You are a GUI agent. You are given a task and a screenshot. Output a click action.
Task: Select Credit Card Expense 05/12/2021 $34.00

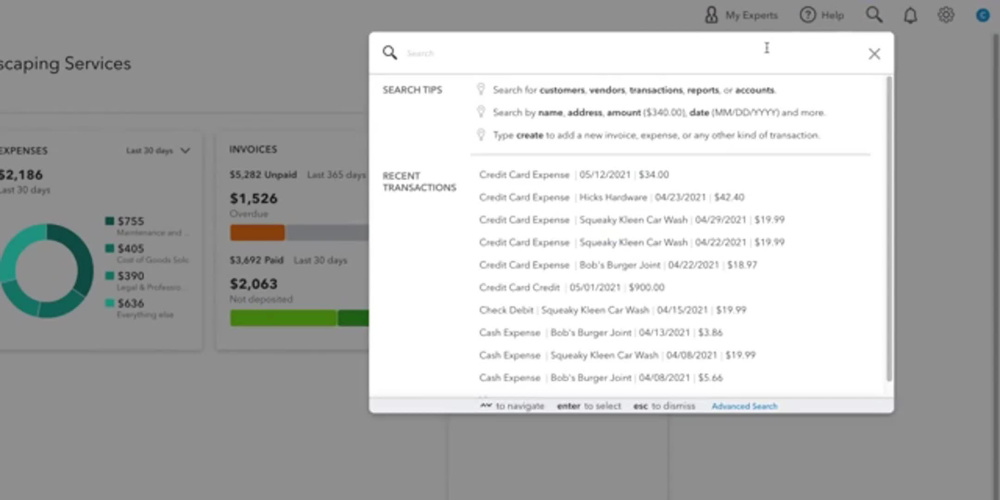pyautogui.click(x=574, y=175)
